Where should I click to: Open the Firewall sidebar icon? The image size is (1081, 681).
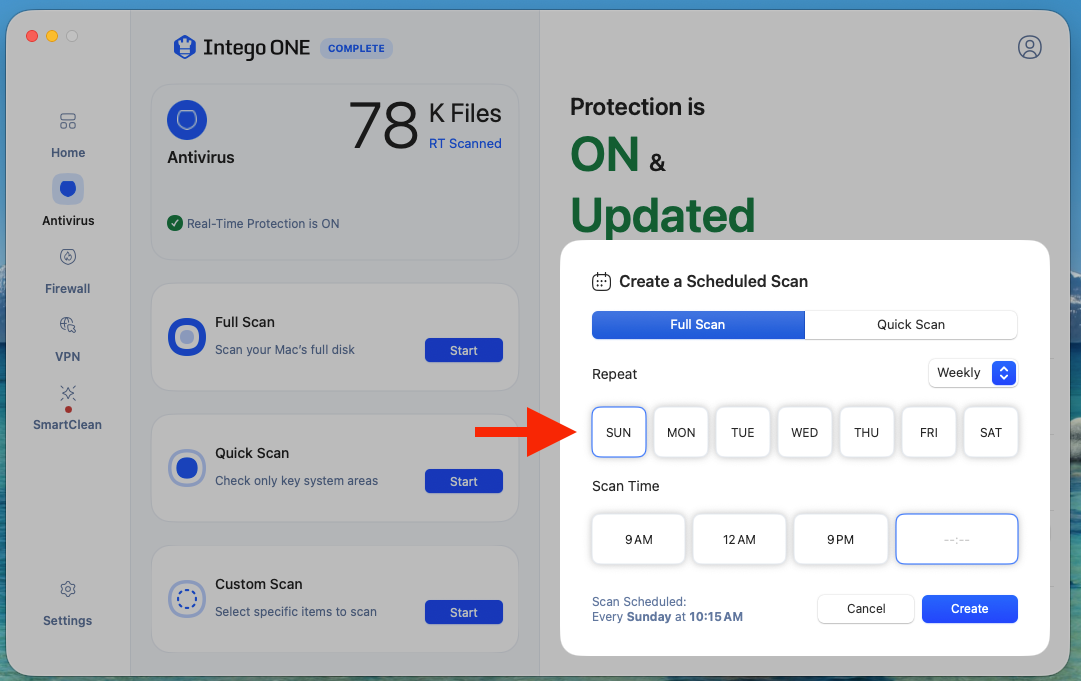pyautogui.click(x=68, y=256)
